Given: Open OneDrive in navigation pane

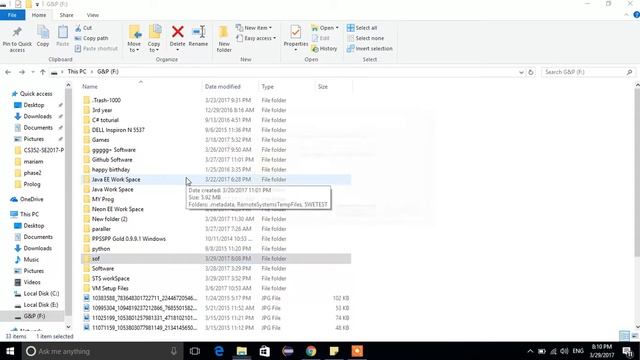Looking at the screenshot, I should 31,199.
